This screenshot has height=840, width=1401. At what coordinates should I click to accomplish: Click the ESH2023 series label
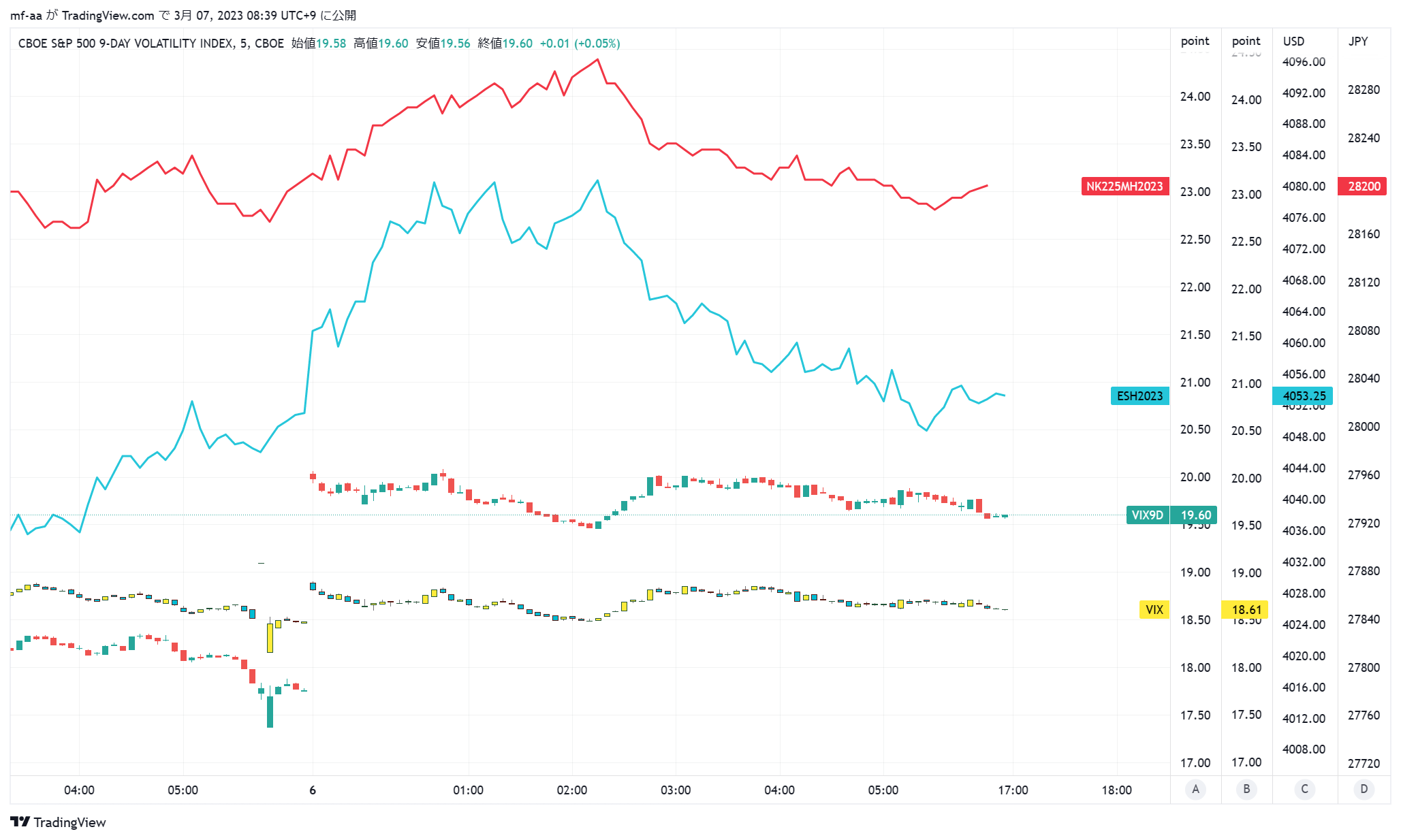click(1139, 396)
